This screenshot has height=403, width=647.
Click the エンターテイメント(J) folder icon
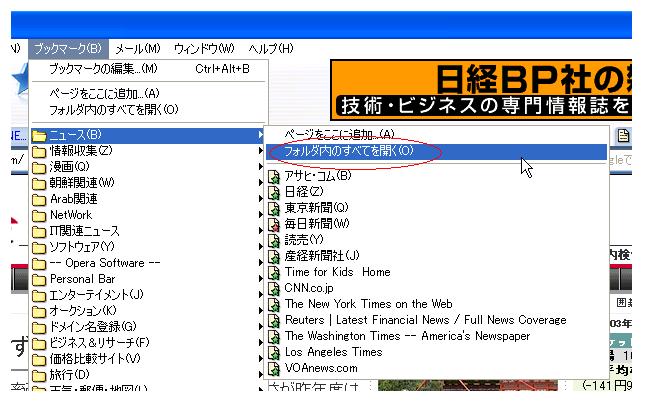point(39,296)
